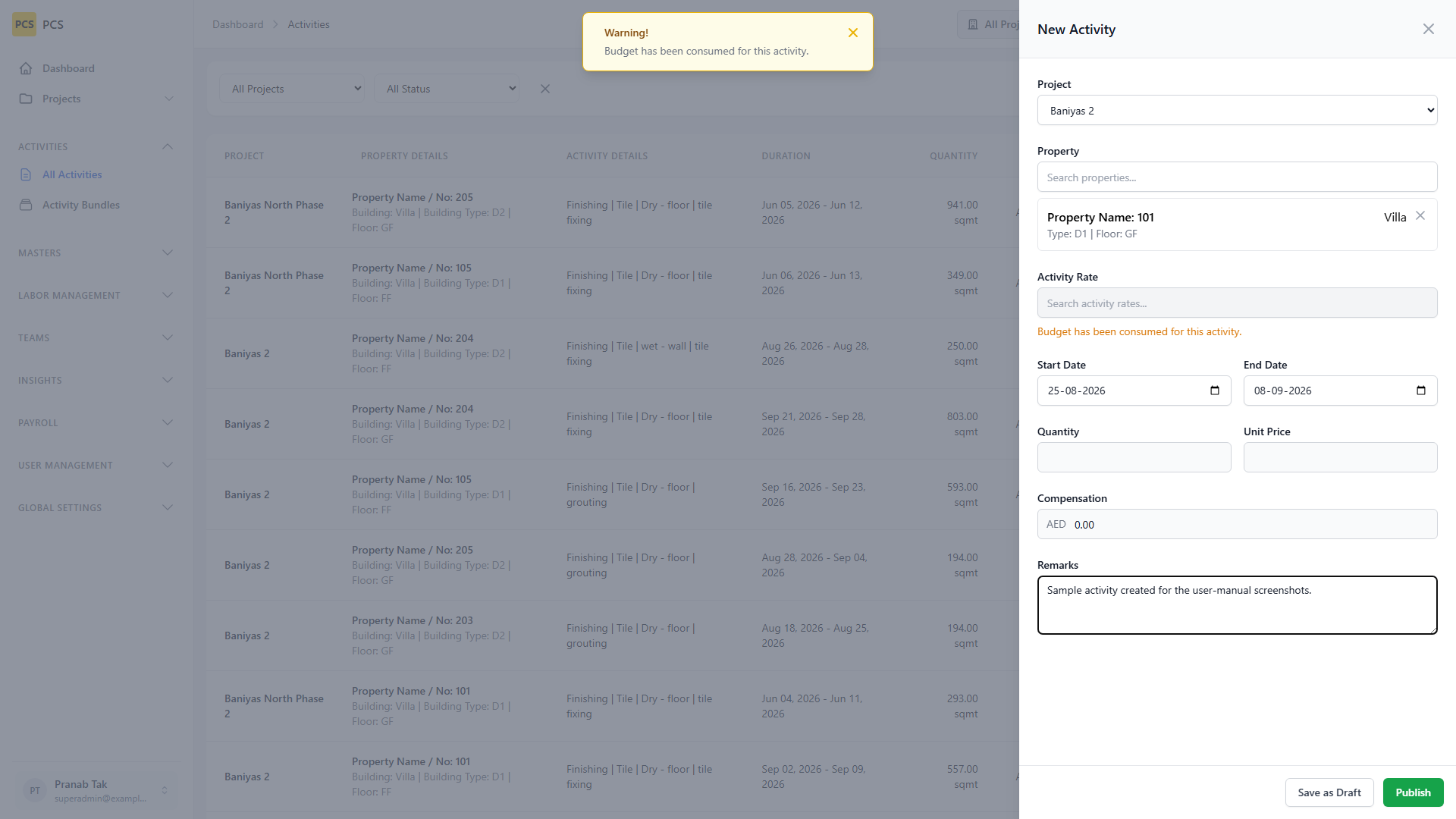Click the Search properties field
This screenshot has width=1456, height=819.
(x=1237, y=177)
